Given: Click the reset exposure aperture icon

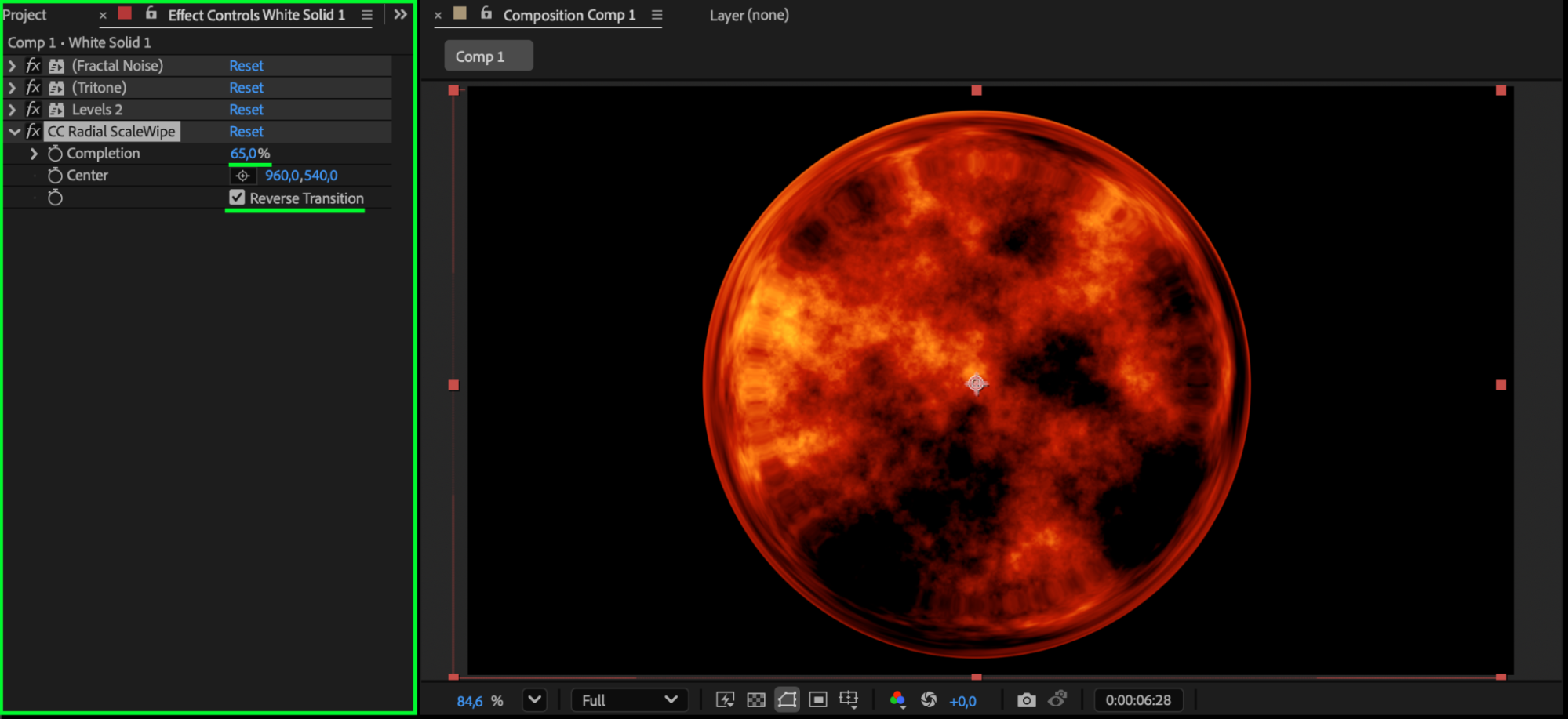Looking at the screenshot, I should pyautogui.click(x=929, y=700).
